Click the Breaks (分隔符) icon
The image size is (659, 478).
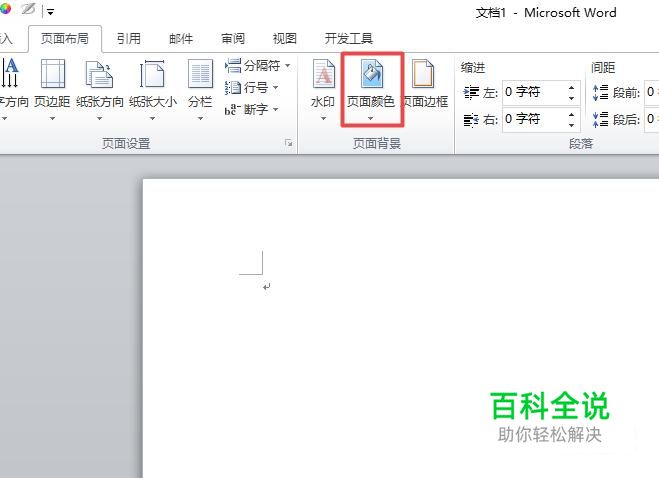click(x=232, y=66)
